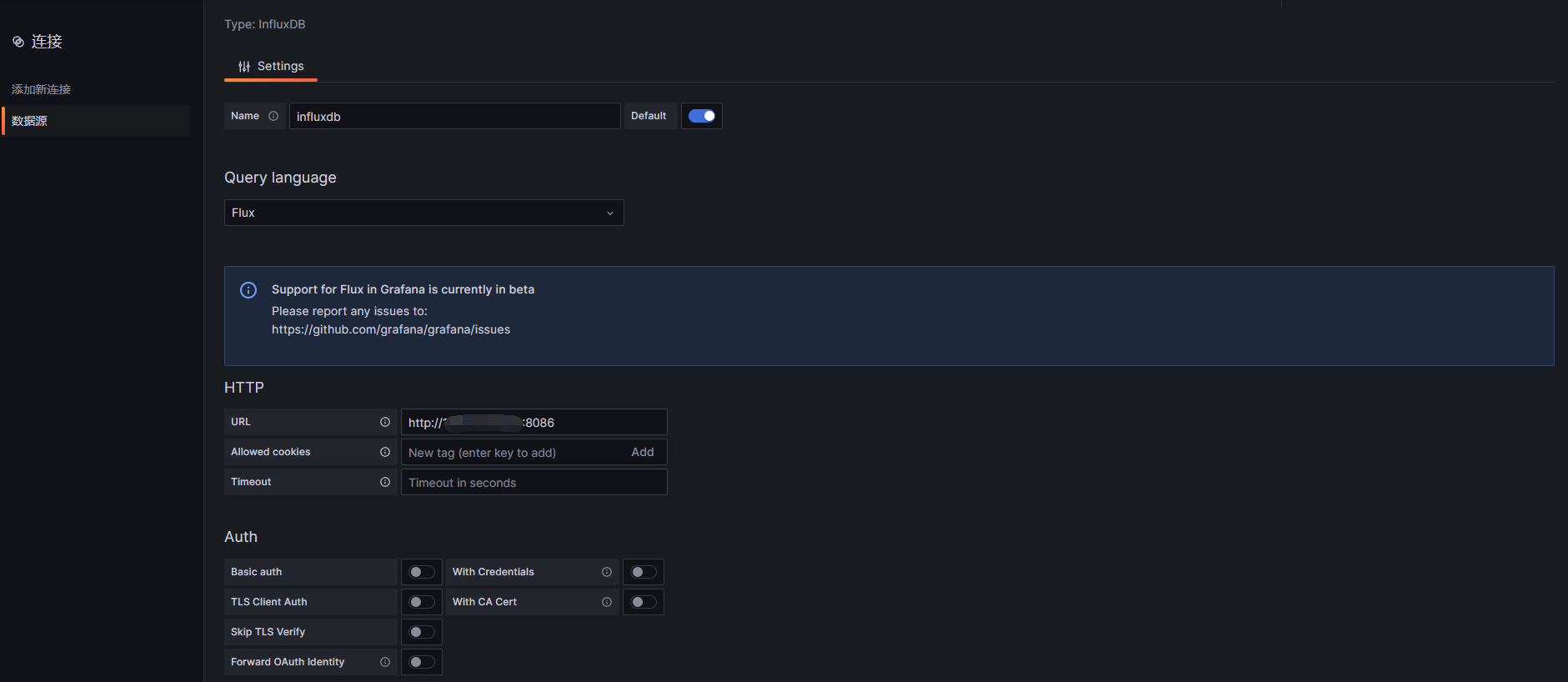Screen dimensions: 1568x682
Task: Click the info icon in Flux beta alert
Action: coord(248,290)
